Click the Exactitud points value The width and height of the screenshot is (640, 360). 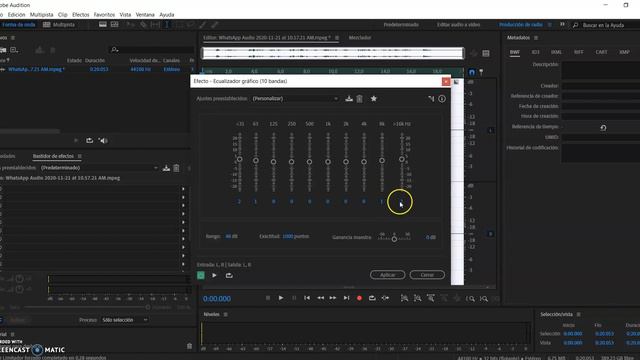tap(288, 236)
